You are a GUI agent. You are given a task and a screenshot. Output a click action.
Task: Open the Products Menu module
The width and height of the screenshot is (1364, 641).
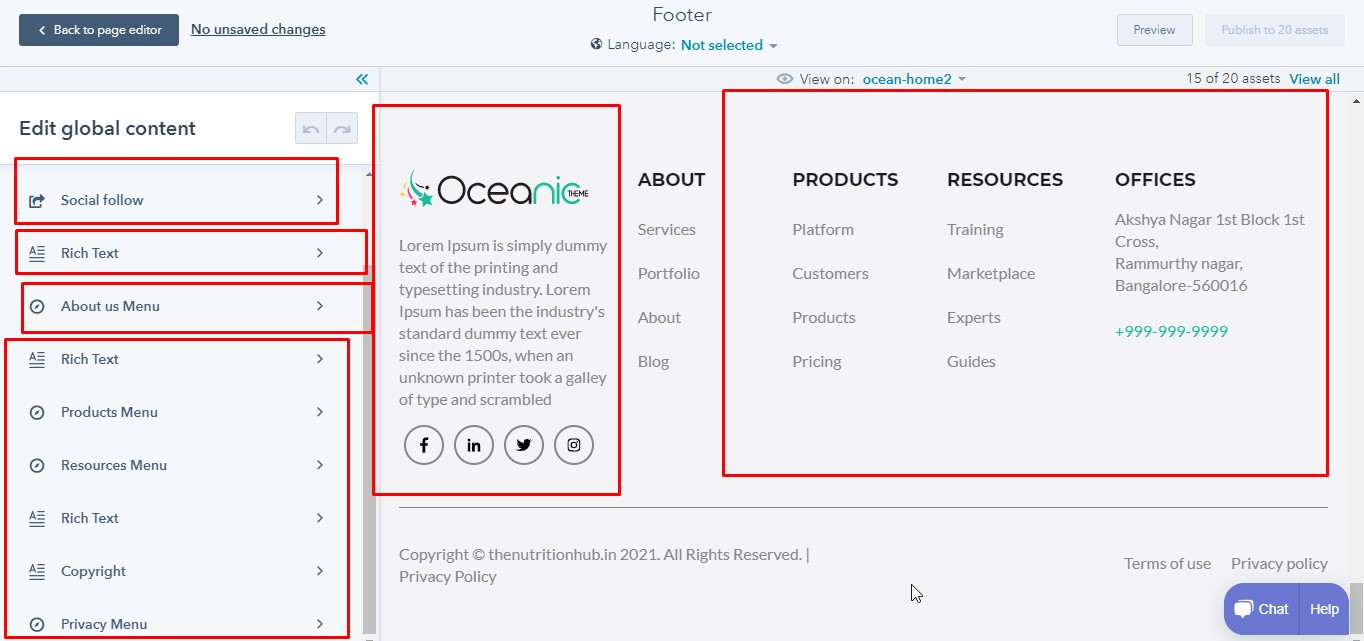click(x=177, y=412)
